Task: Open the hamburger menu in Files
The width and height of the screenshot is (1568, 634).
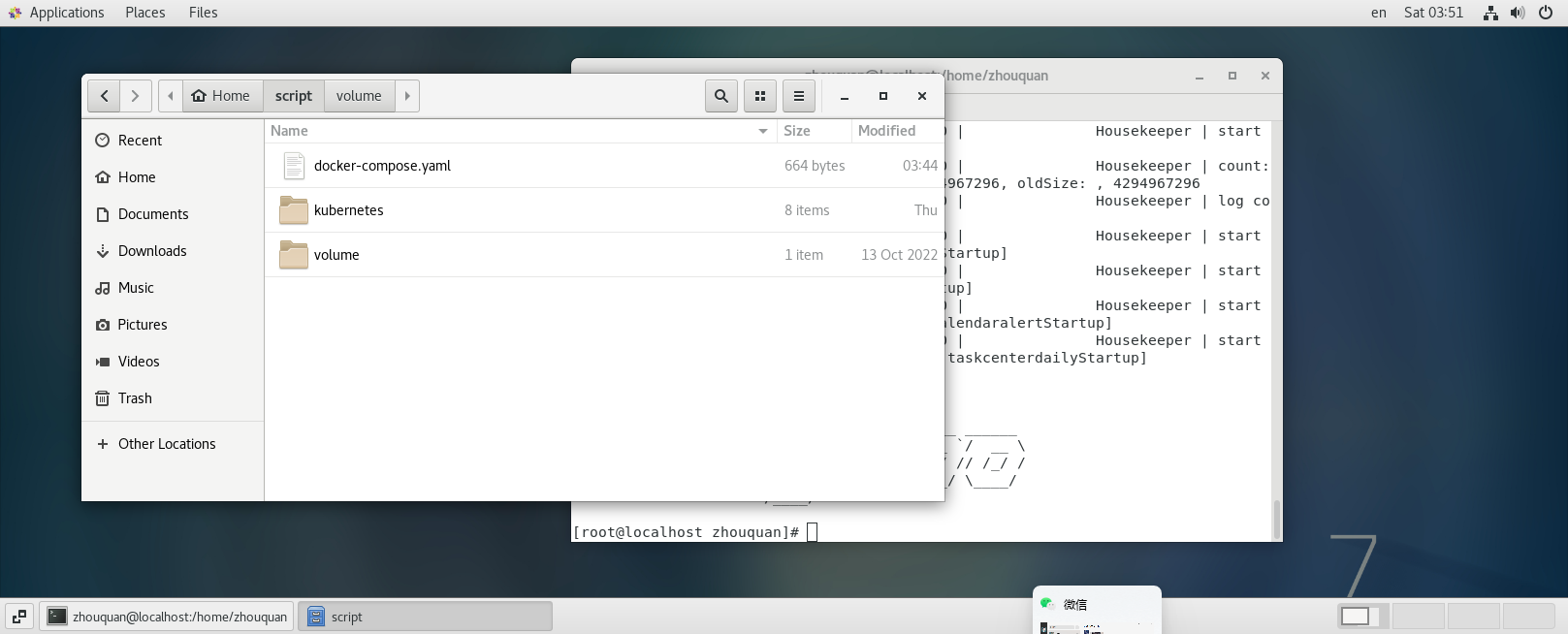Action: [799, 96]
